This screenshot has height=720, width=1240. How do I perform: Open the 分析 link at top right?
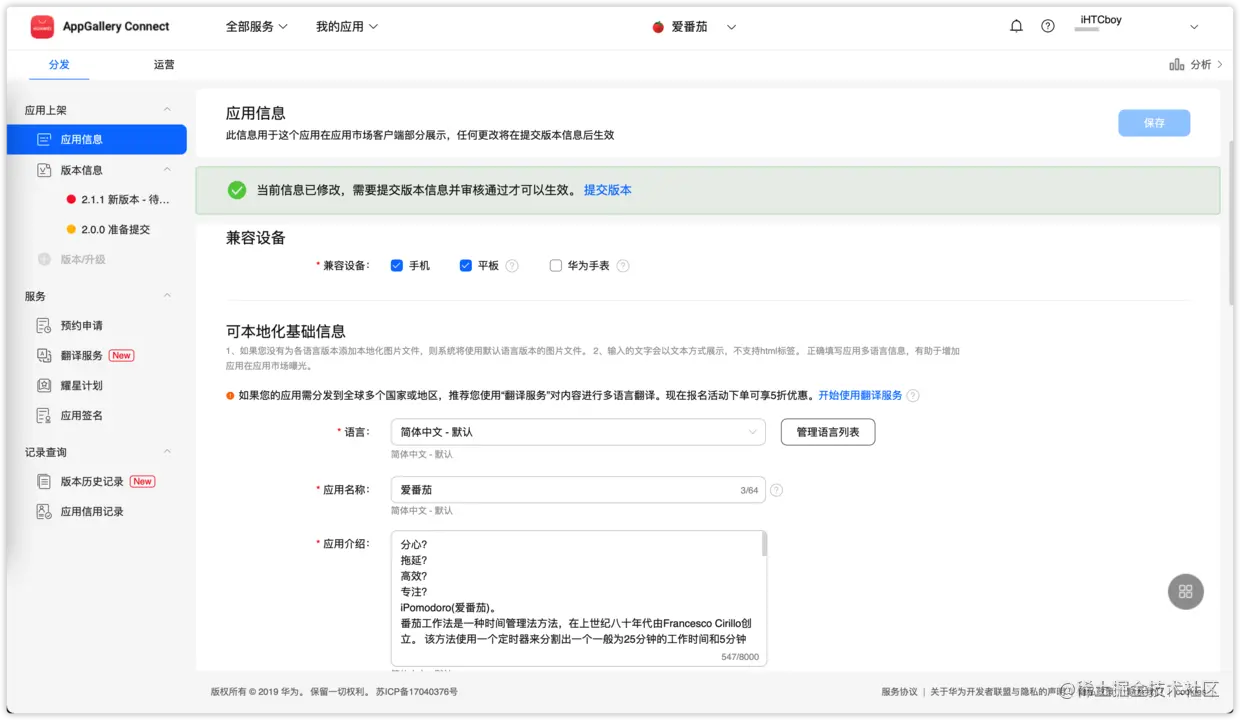coord(1201,65)
